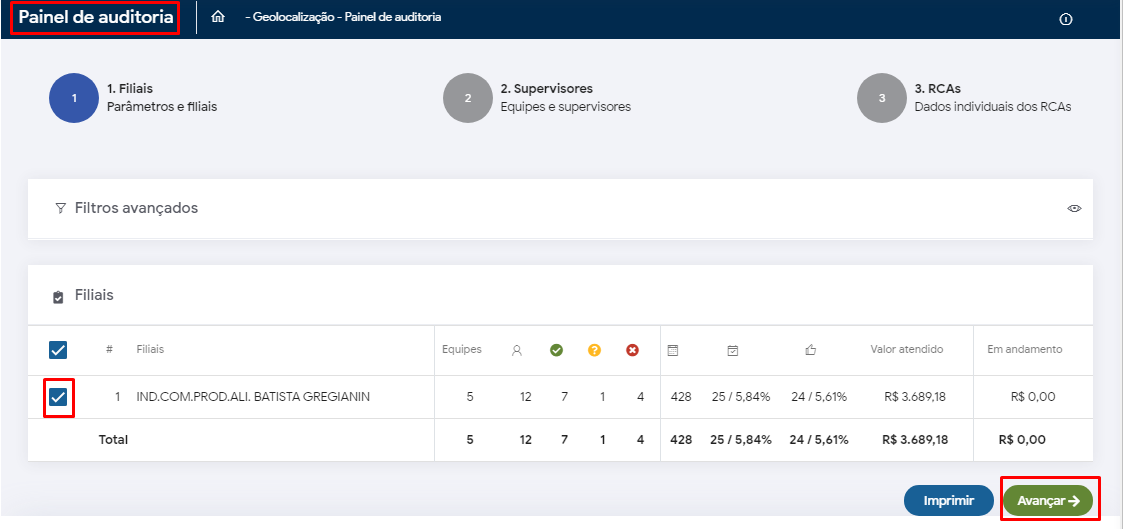1123x529 pixels.
Task: Click the thumbs-up column header icon
Action: point(811,350)
